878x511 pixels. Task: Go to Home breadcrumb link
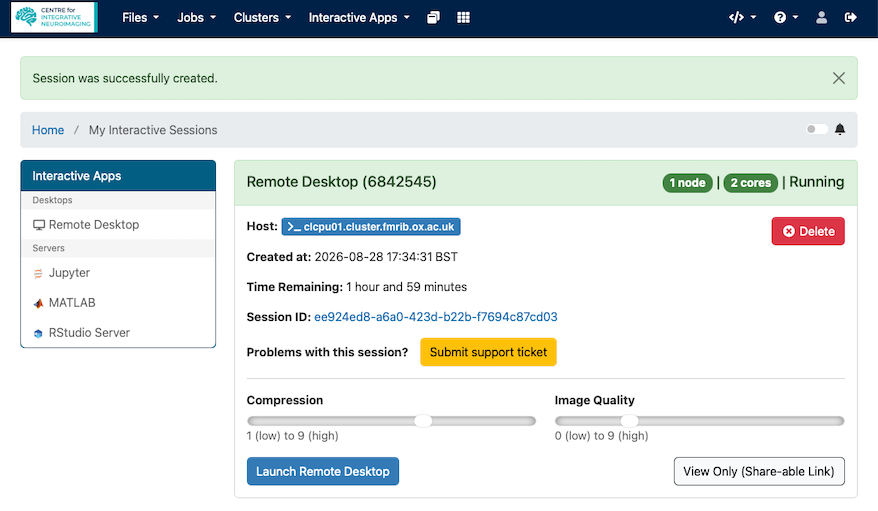[48, 130]
